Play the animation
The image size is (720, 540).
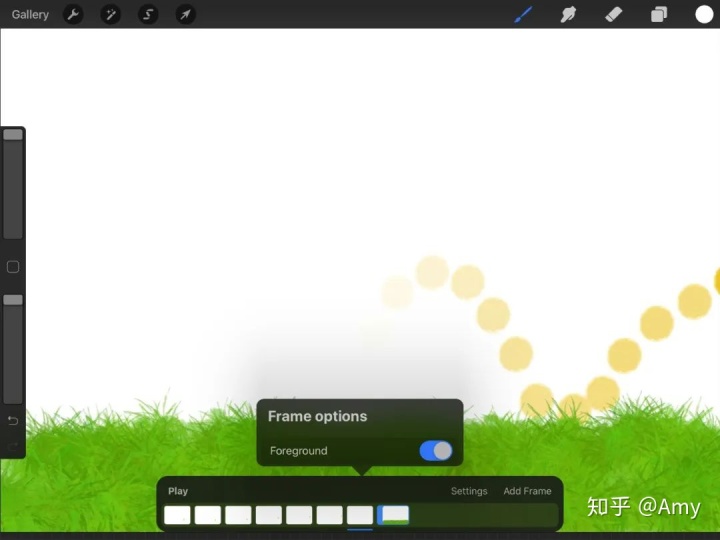coord(178,491)
